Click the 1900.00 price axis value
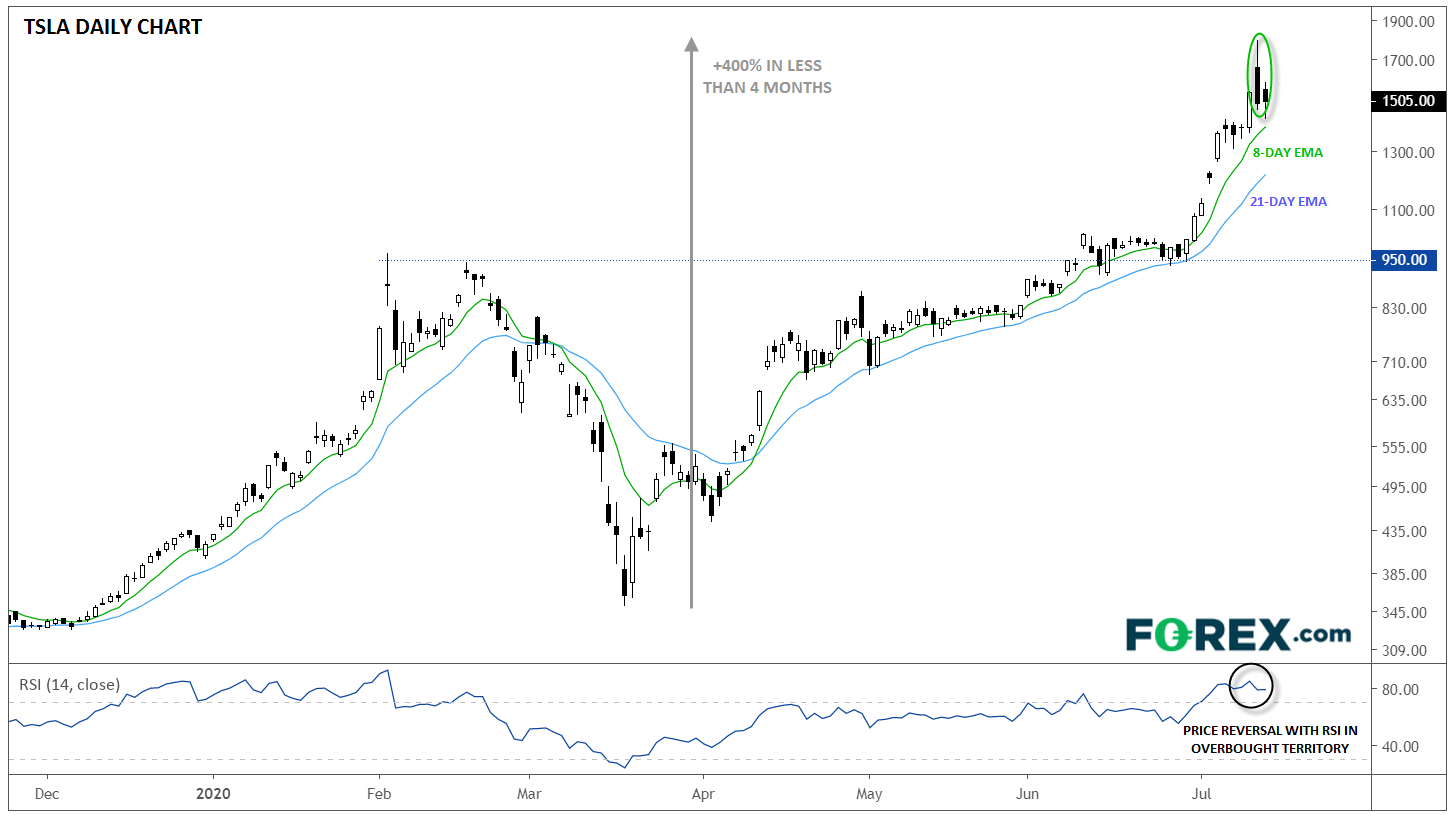Screen dimensions: 1455x815 click(1410, 22)
